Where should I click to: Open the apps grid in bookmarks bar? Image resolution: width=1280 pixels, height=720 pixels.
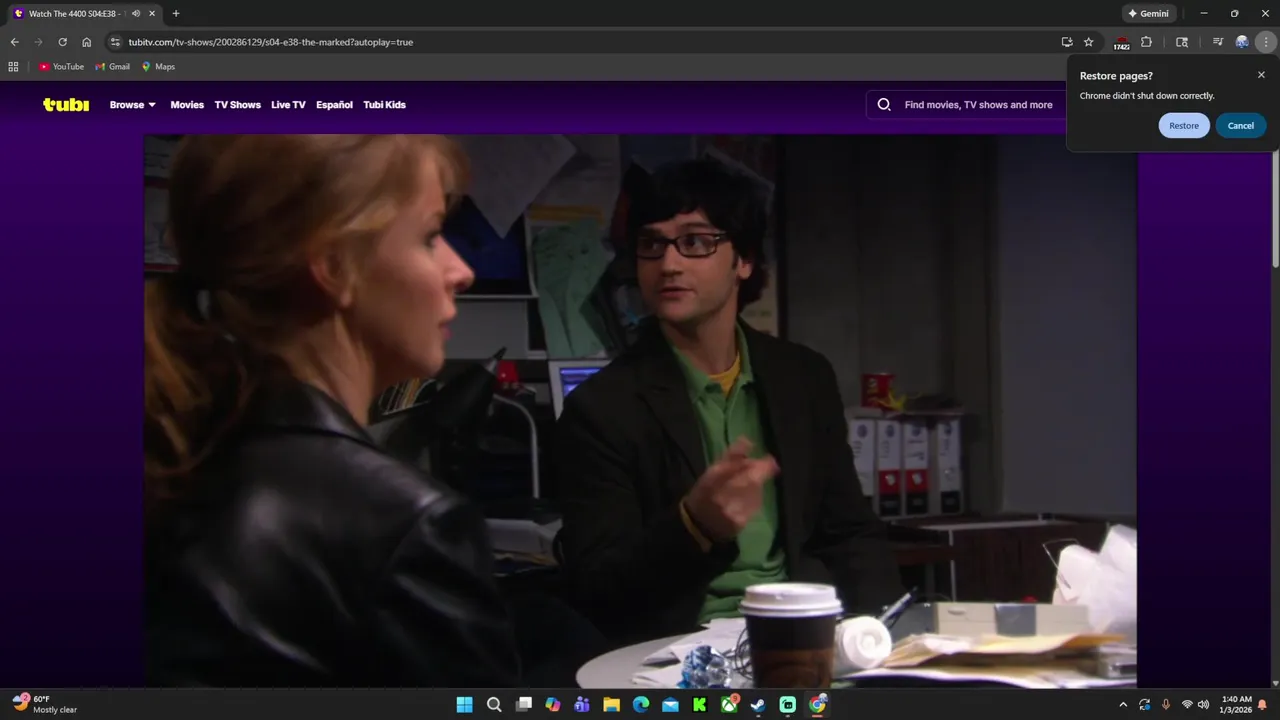tap(13, 67)
